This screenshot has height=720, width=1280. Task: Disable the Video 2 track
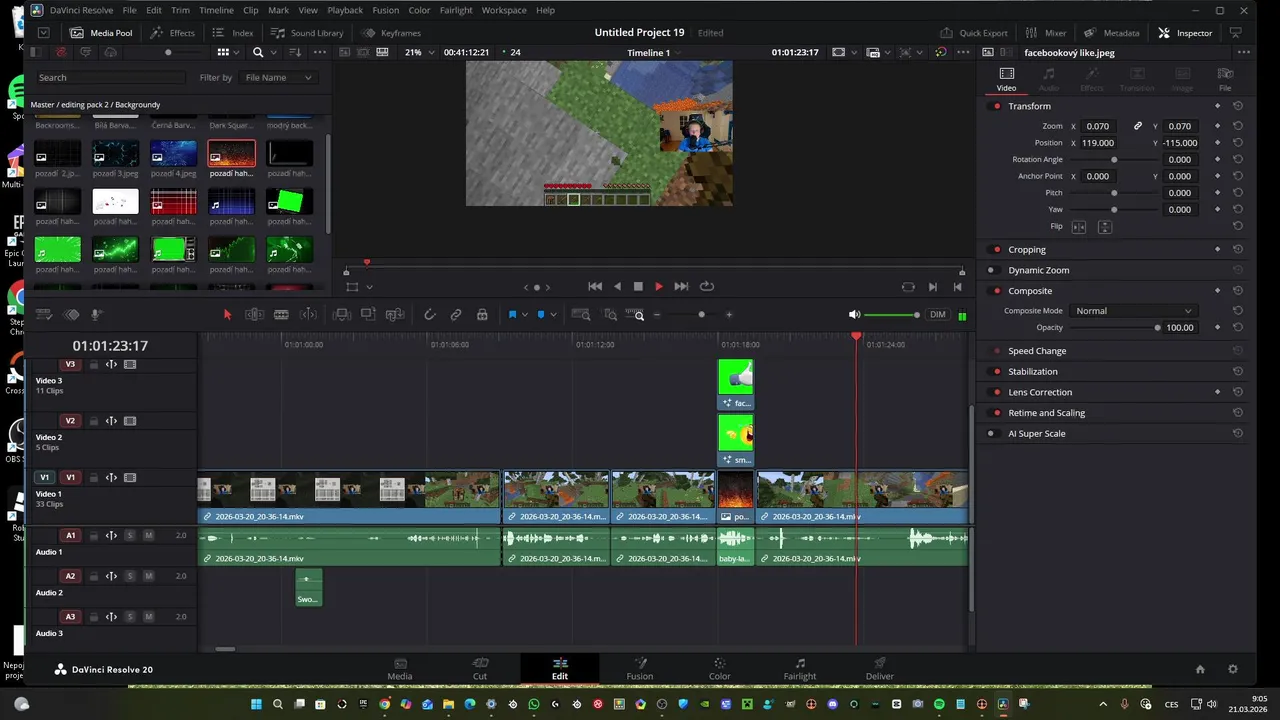130,421
